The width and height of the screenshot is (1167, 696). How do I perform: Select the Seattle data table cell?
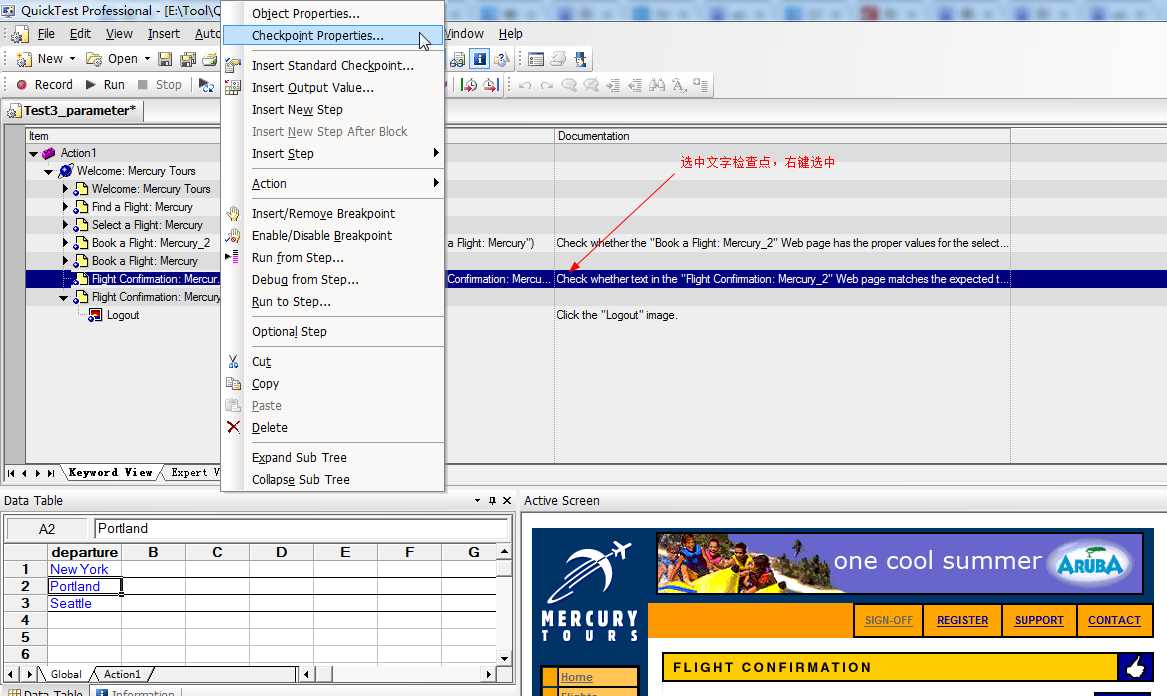pyautogui.click(x=84, y=604)
